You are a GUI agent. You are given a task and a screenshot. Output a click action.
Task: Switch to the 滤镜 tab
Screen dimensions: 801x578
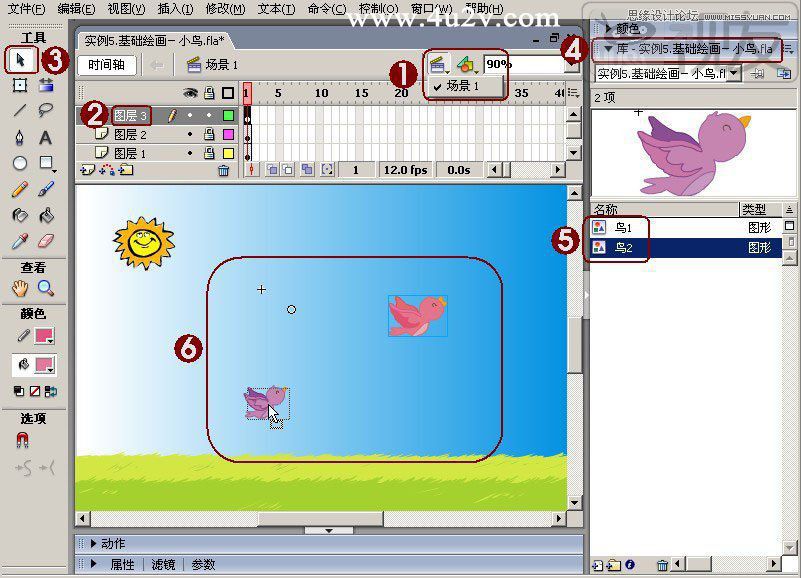pyautogui.click(x=163, y=564)
